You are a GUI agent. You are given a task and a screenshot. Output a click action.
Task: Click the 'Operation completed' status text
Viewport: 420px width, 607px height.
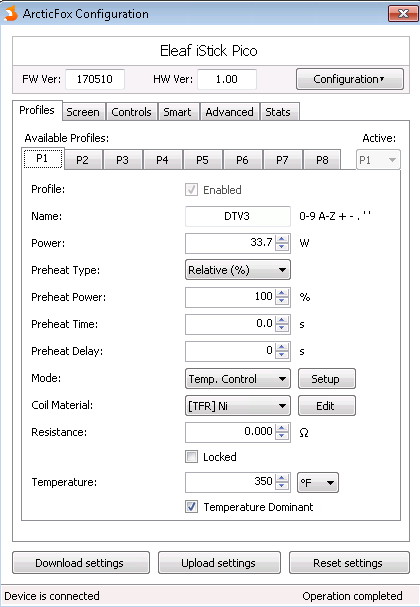352,596
